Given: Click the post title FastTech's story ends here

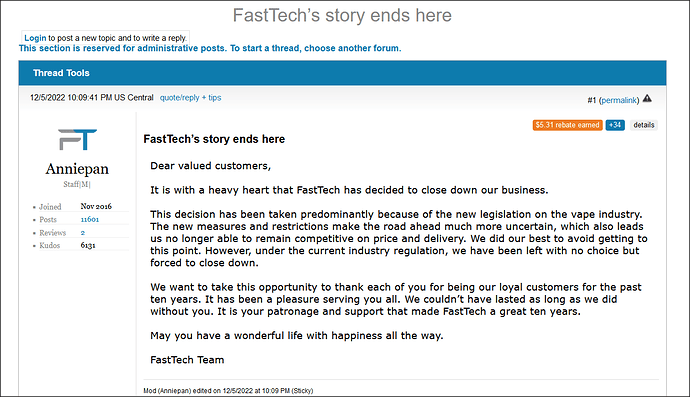Looking at the screenshot, I should [x=214, y=139].
